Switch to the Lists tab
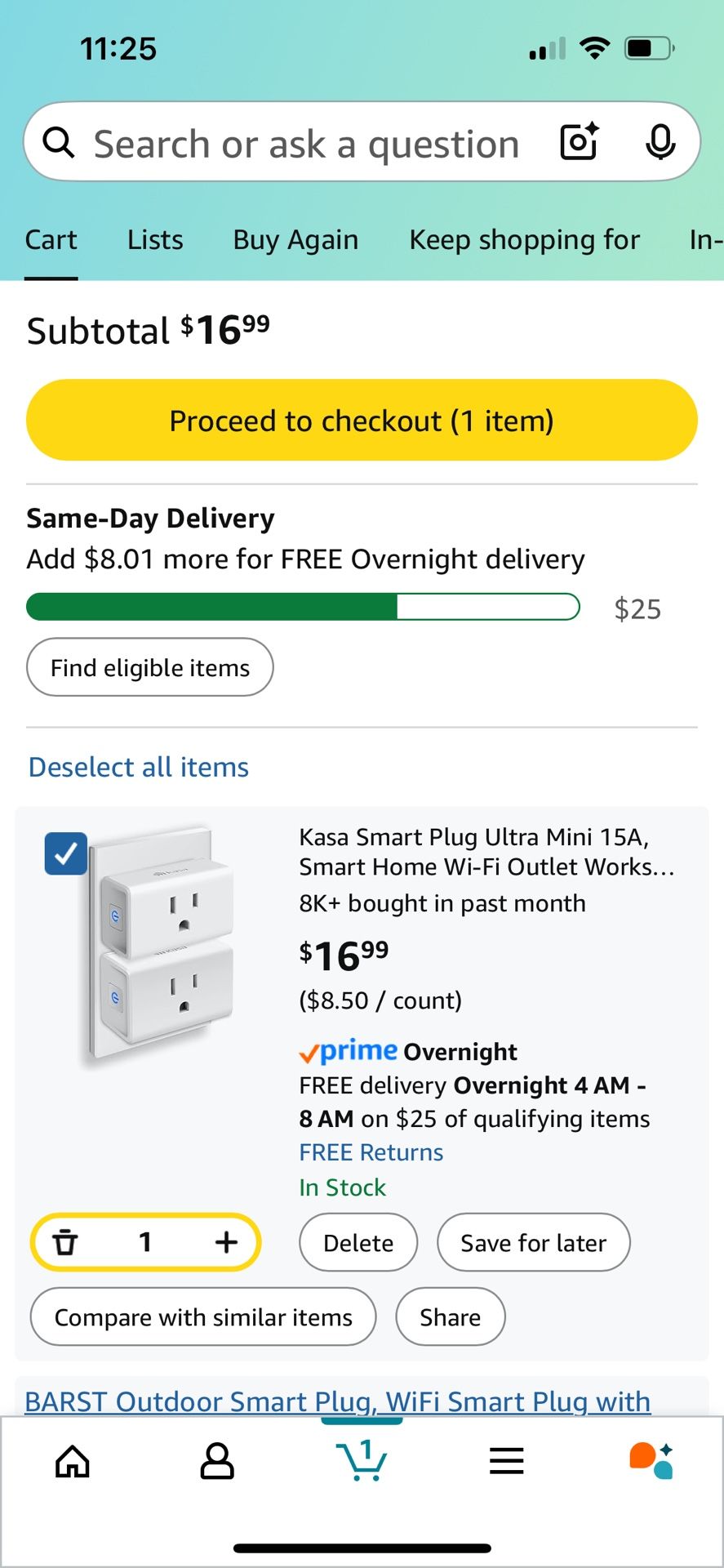Image resolution: width=724 pixels, height=1568 pixels. coord(155,240)
